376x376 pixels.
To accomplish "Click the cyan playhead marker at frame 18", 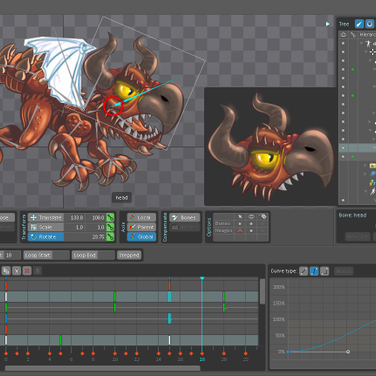I will click(202, 278).
